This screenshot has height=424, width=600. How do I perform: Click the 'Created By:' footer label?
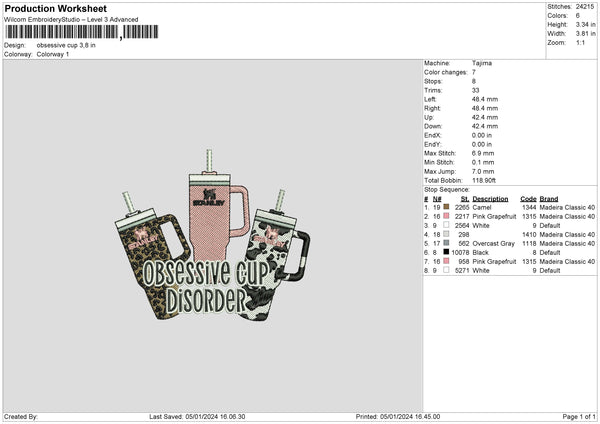(x=21, y=417)
